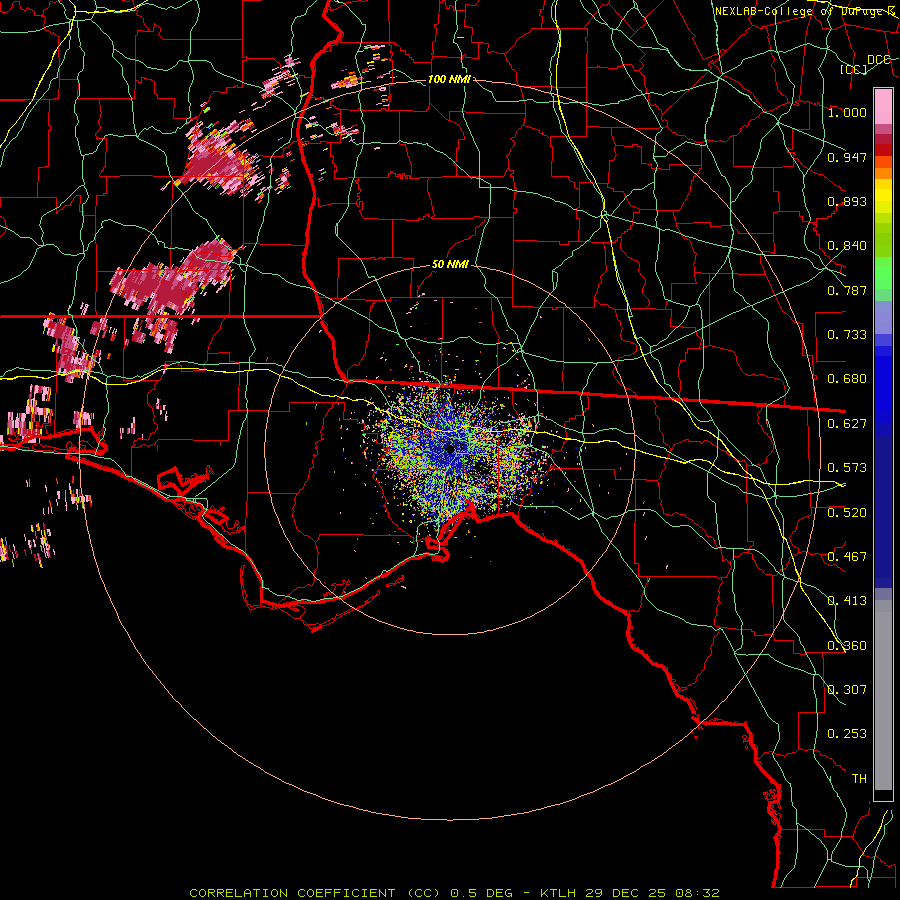Click the TH label on the scale
The image size is (900, 900).
(x=859, y=779)
